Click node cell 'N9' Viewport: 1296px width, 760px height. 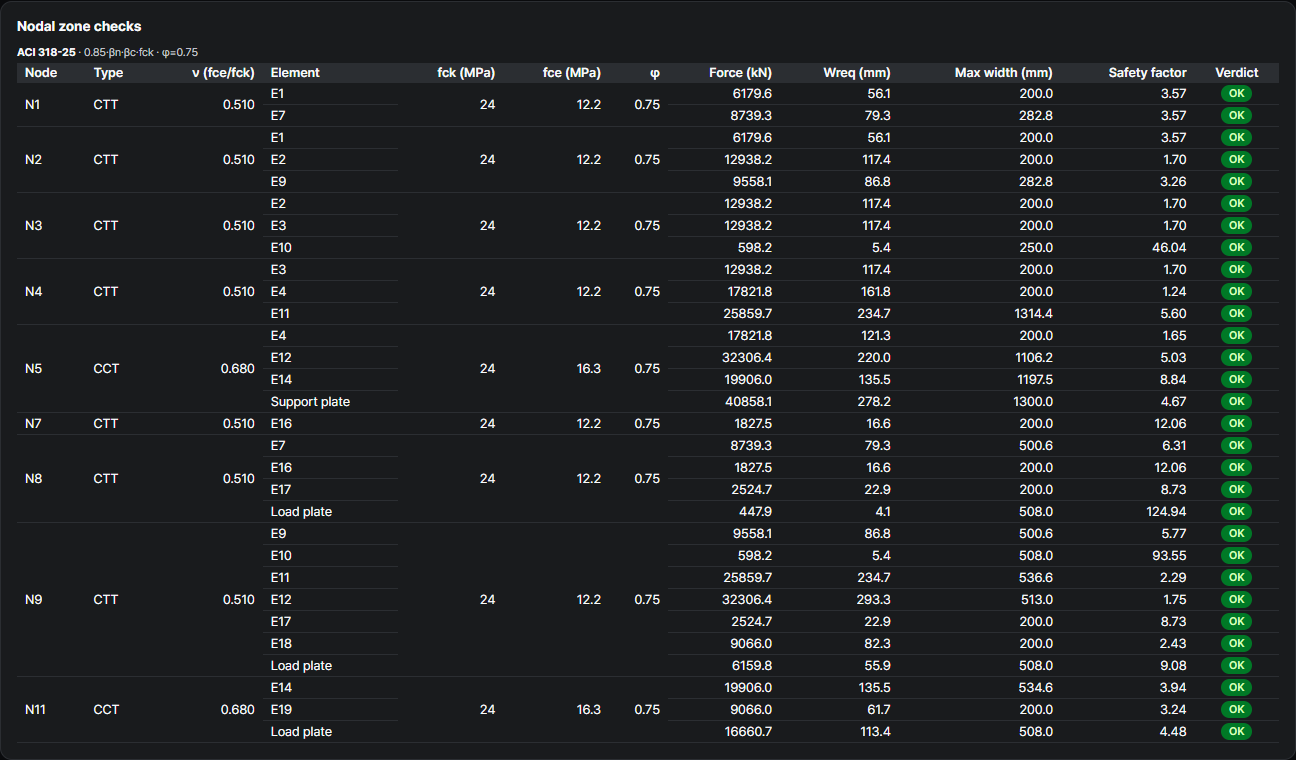click(34, 599)
